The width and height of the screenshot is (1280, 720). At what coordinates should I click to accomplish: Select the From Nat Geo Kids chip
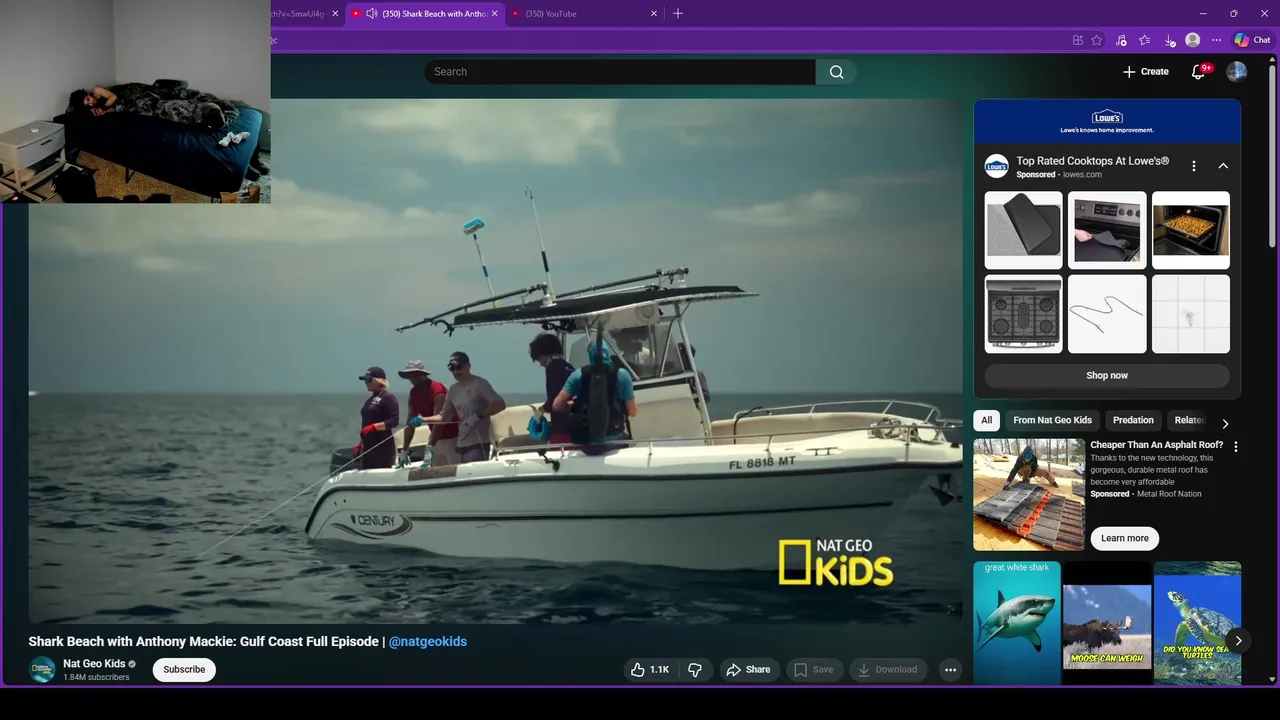1052,420
